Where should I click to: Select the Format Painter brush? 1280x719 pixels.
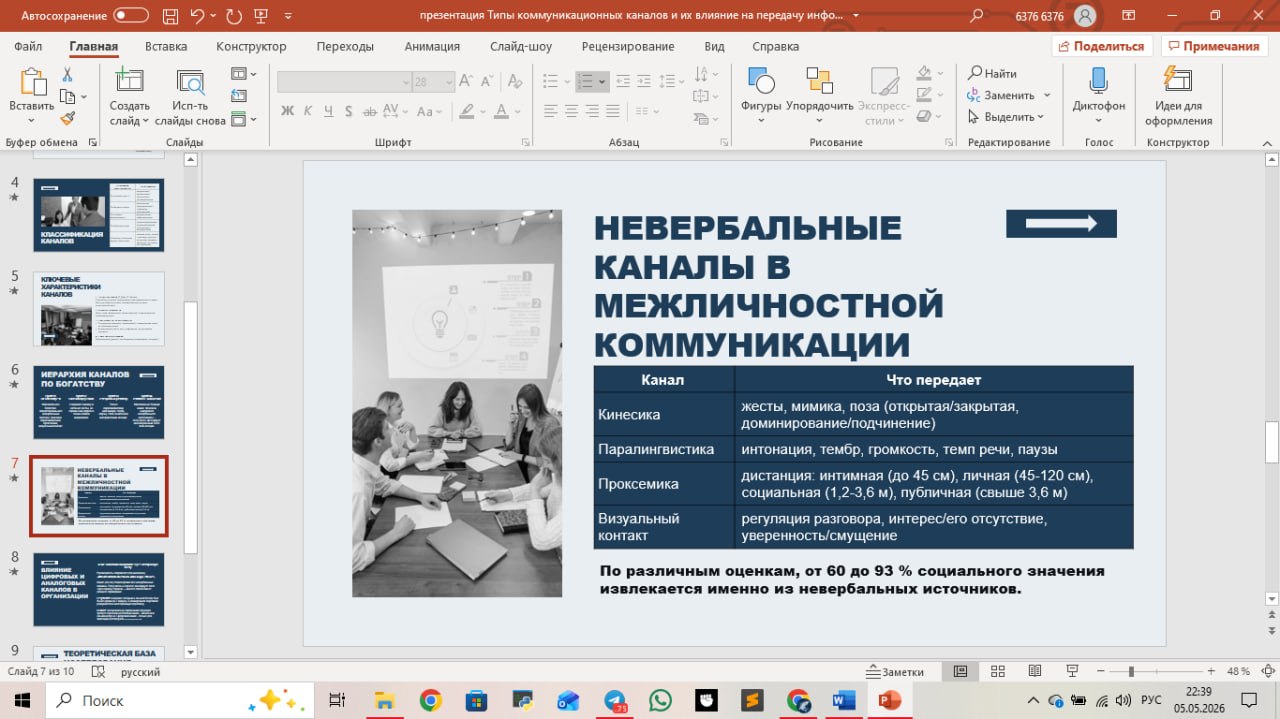pos(68,118)
